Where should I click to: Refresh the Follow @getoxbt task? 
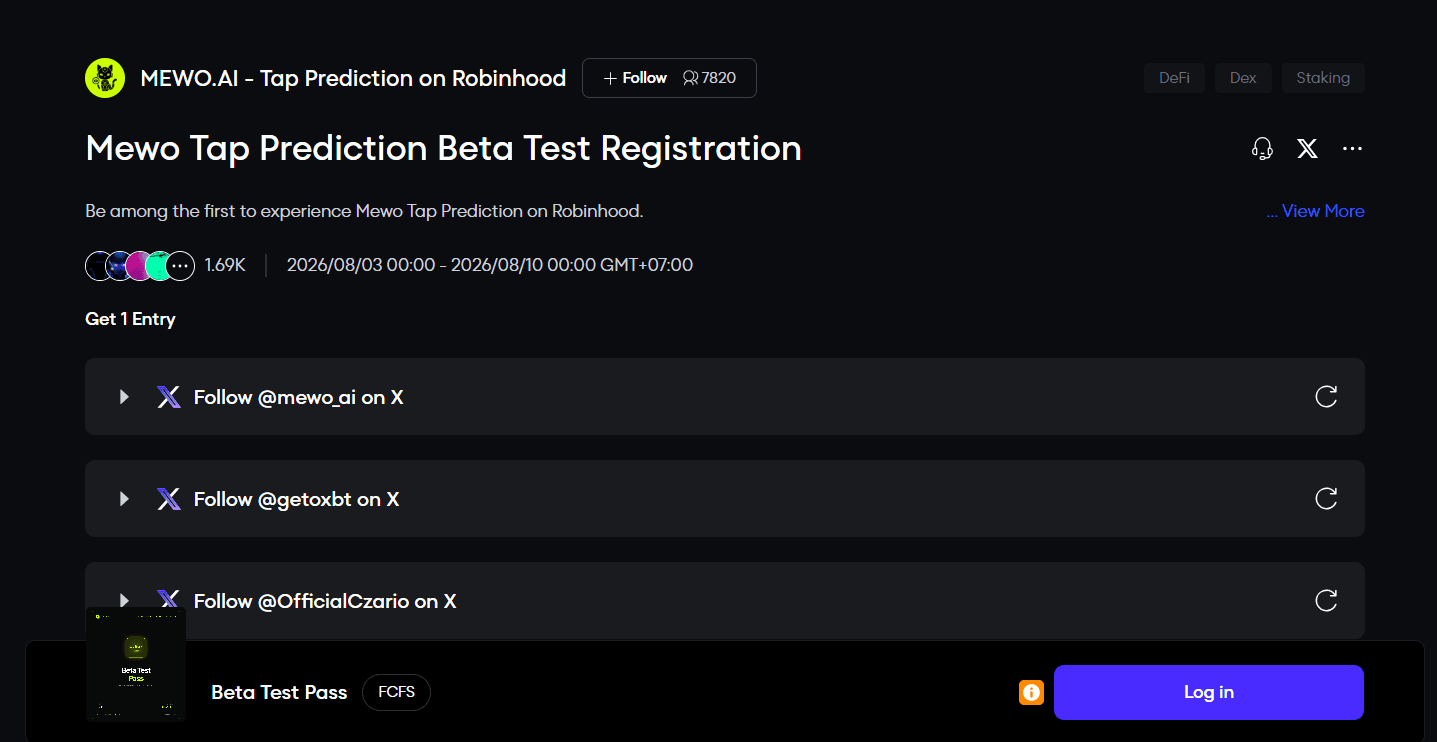pyautogui.click(x=1326, y=499)
